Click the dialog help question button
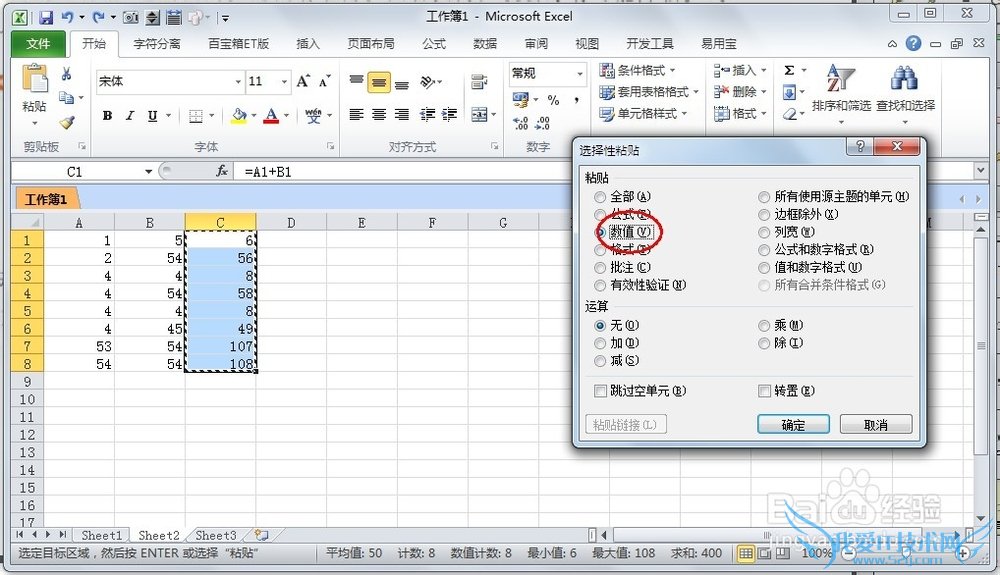The width and height of the screenshot is (1000, 575). pos(860,147)
